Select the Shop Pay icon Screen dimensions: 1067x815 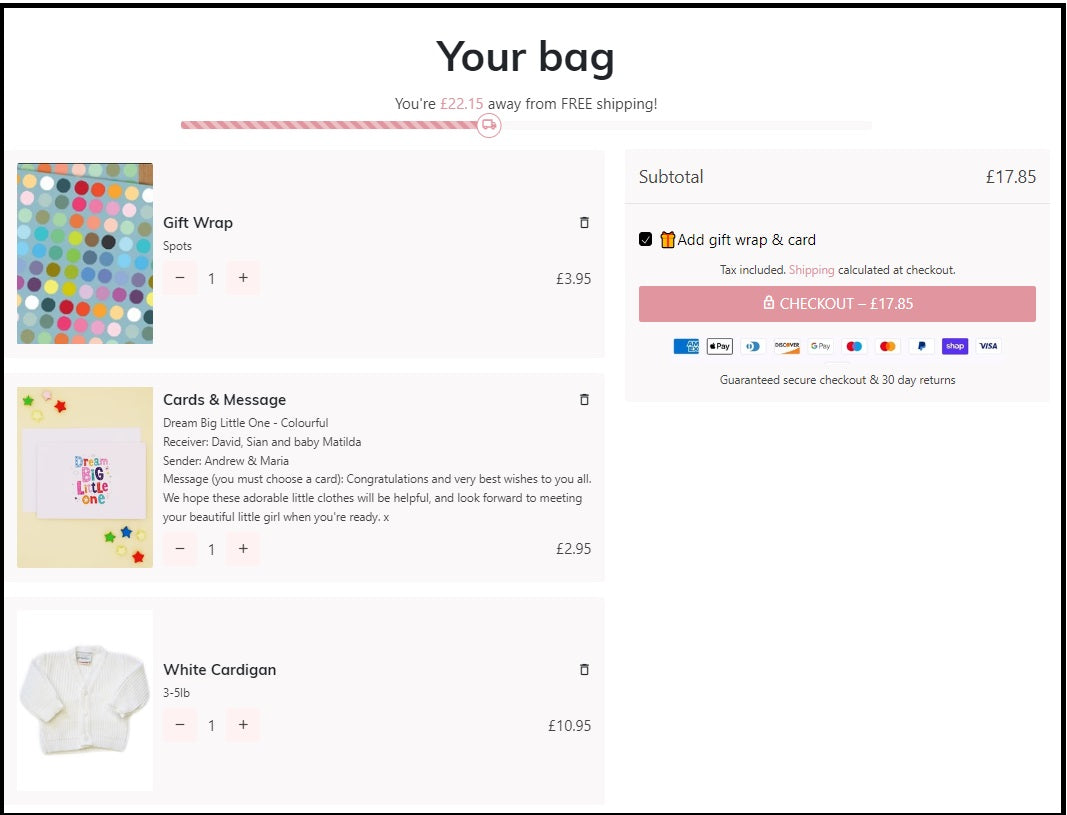point(955,346)
